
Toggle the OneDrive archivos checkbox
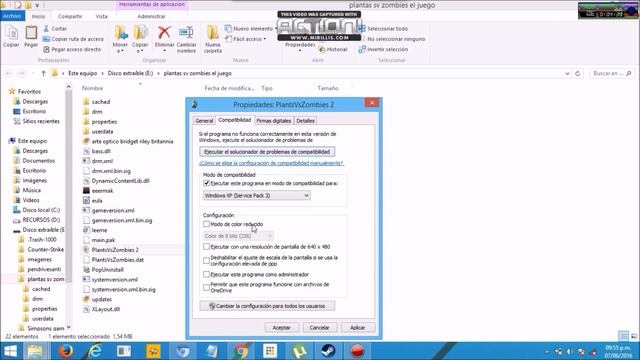(x=206, y=287)
